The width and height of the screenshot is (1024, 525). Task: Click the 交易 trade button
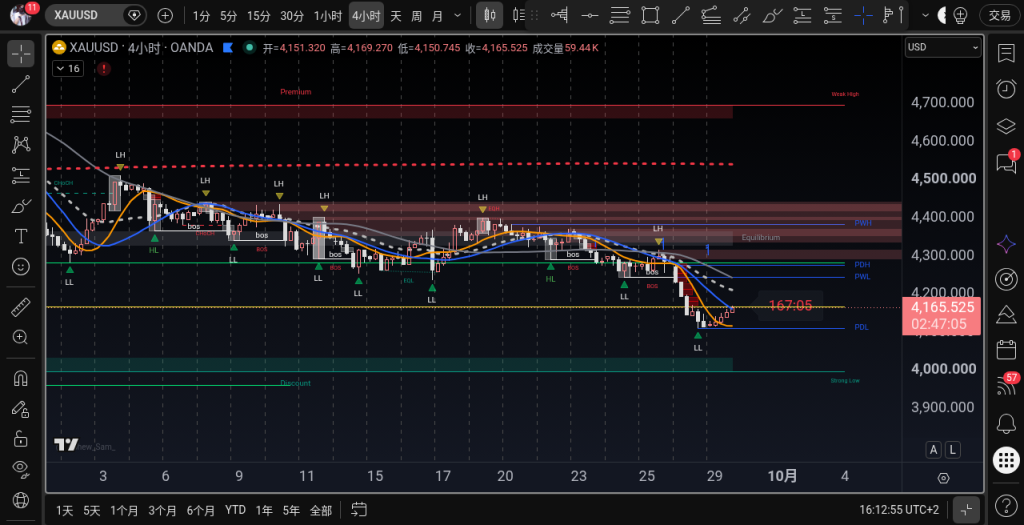coord(1000,16)
